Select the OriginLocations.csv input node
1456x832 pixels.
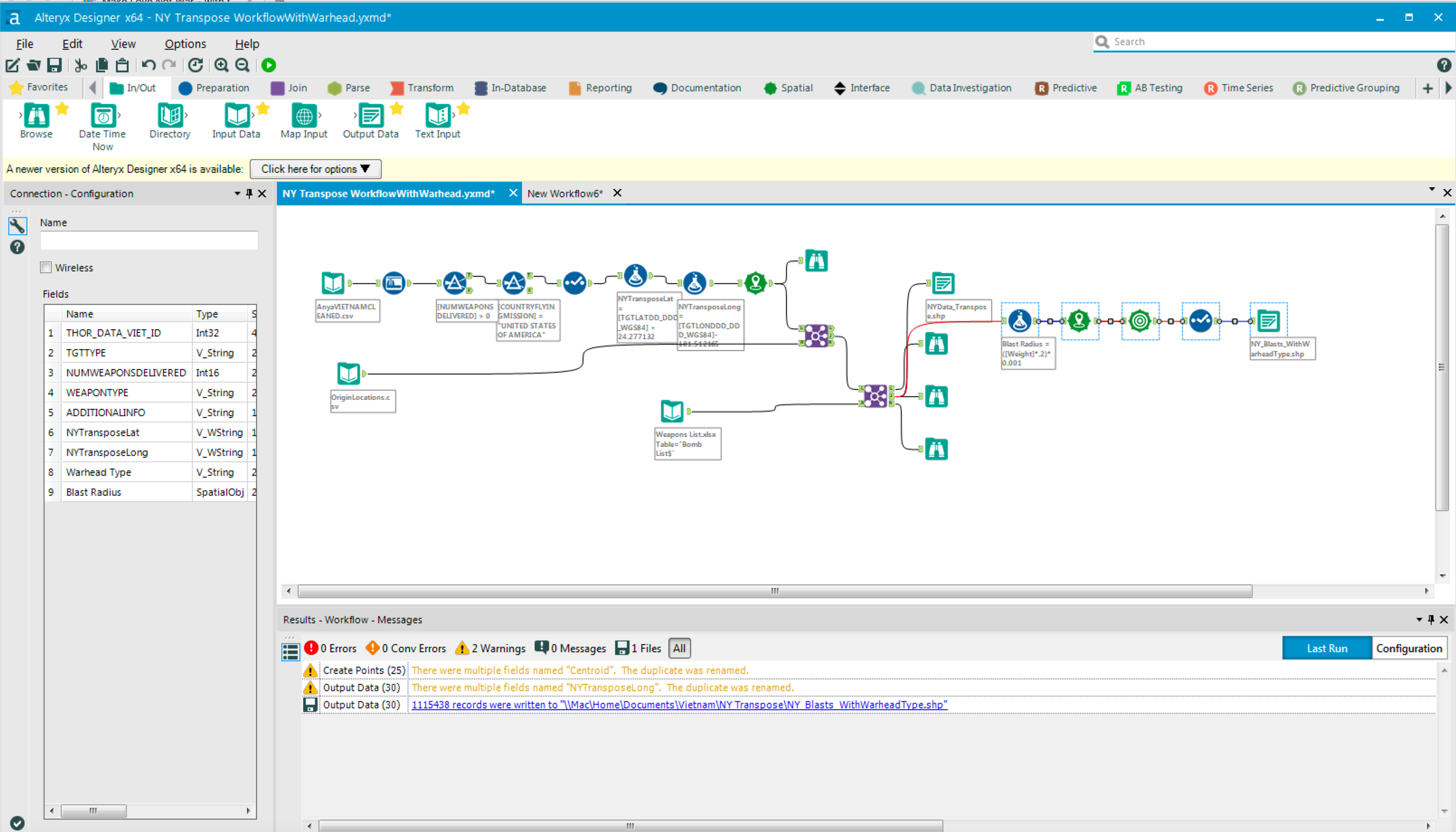pyautogui.click(x=349, y=373)
